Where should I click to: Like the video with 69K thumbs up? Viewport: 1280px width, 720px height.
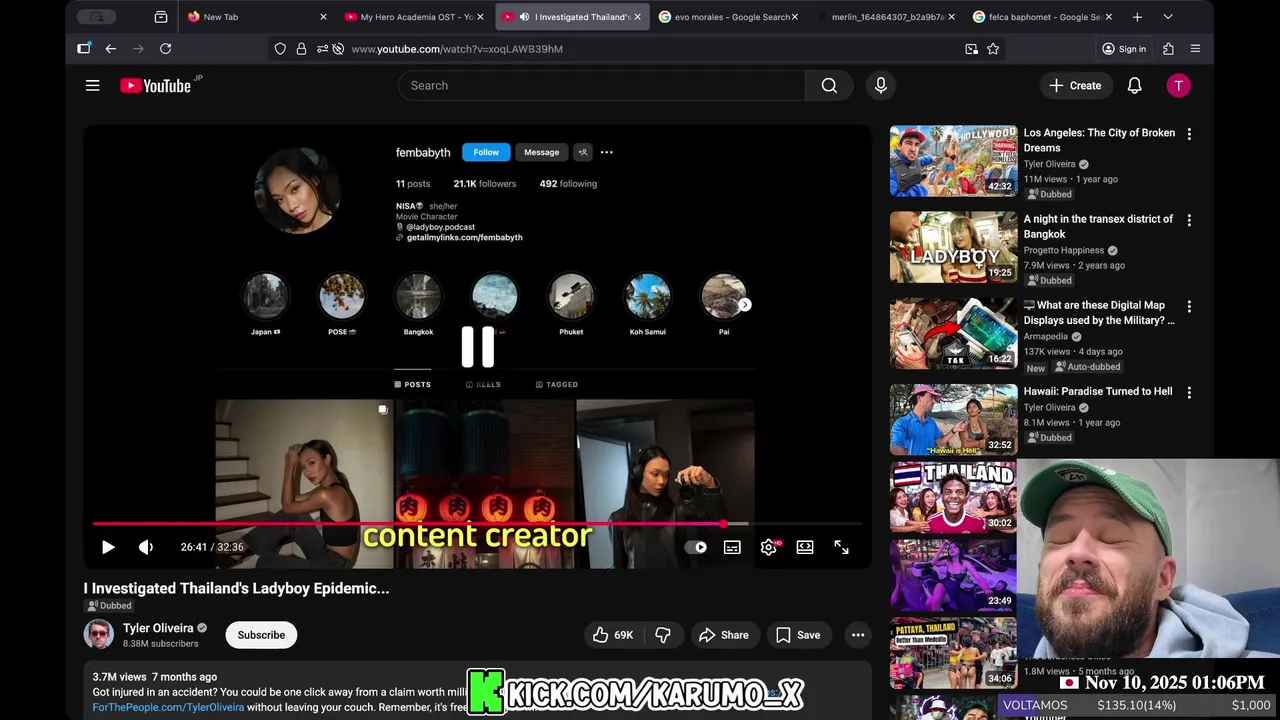(612, 635)
